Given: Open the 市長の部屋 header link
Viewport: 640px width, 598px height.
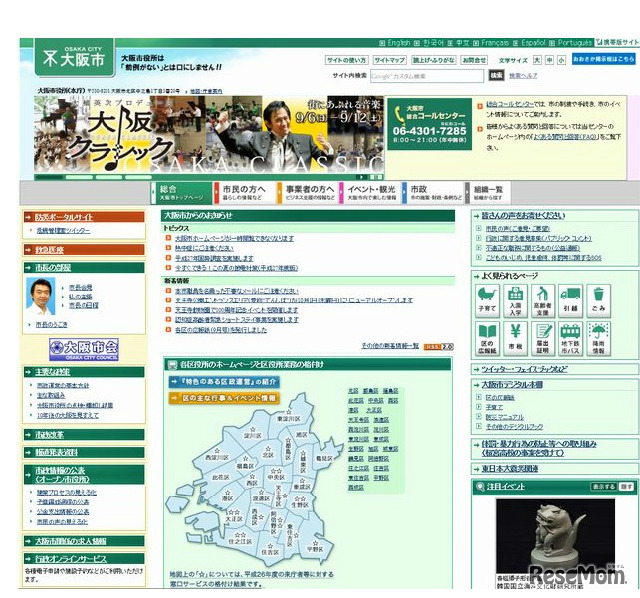Looking at the screenshot, I should click(x=53, y=268).
